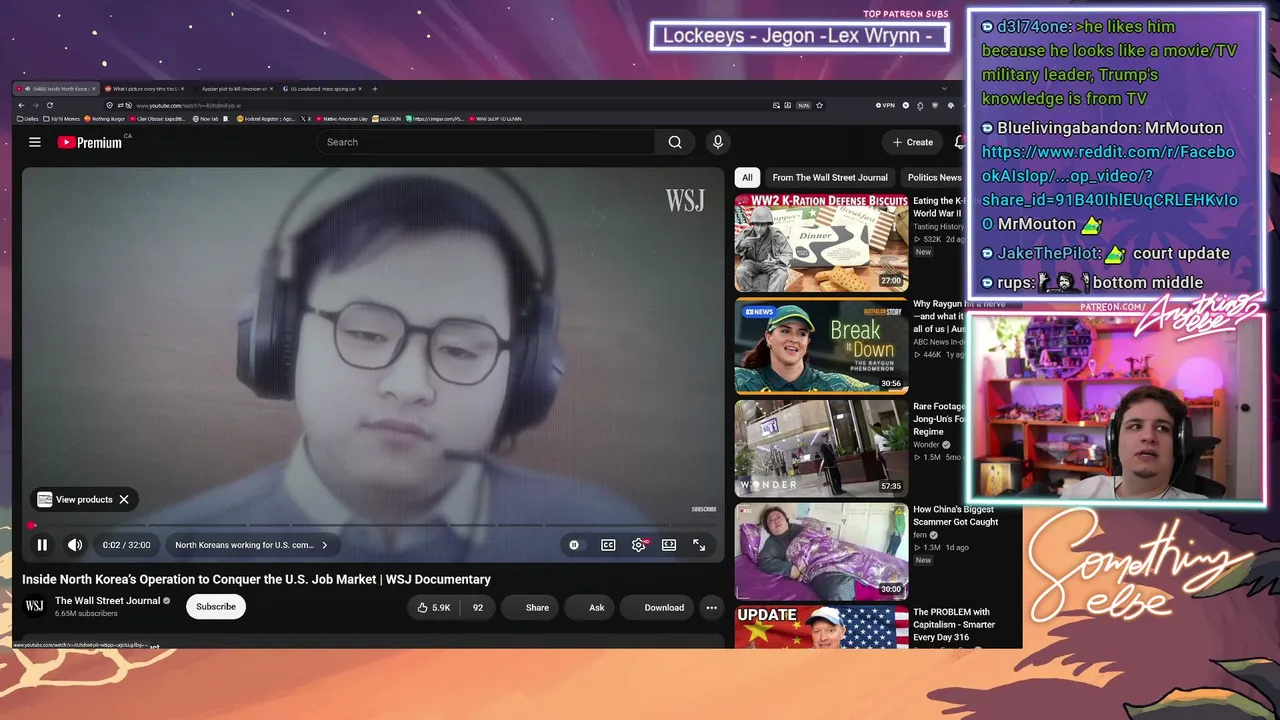Switch to the North Korea browser tab
This screenshot has height=720, width=1280.
[58, 89]
